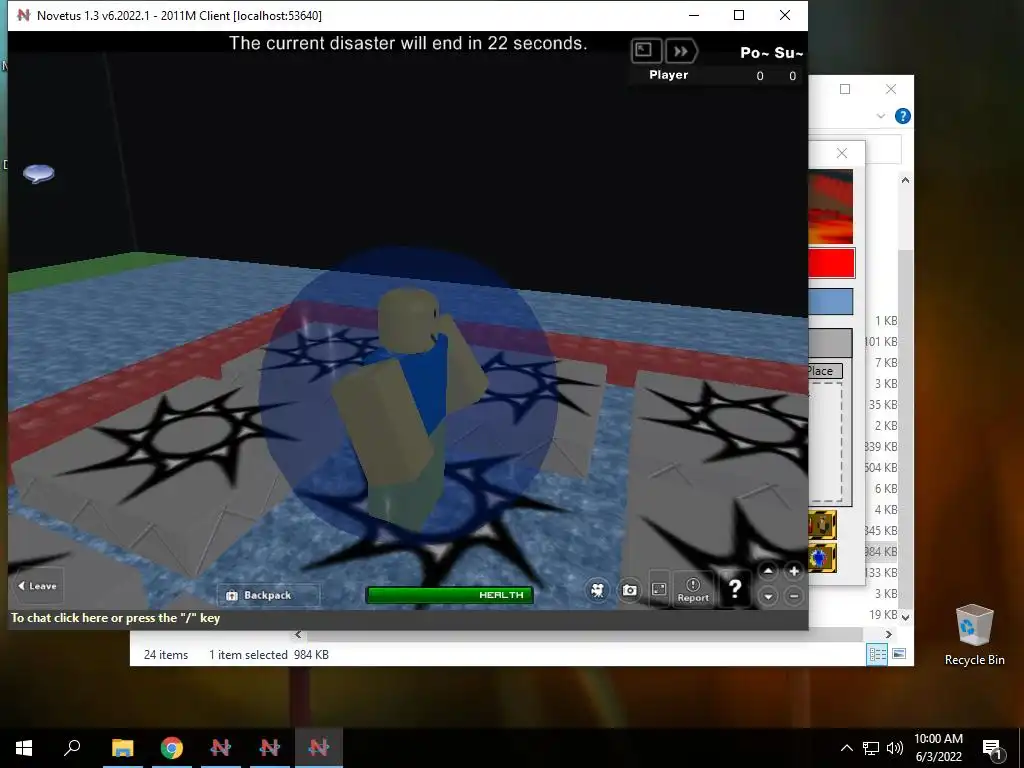Click the Su~ leaderboard column header
1024x768 pixels.
click(789, 53)
